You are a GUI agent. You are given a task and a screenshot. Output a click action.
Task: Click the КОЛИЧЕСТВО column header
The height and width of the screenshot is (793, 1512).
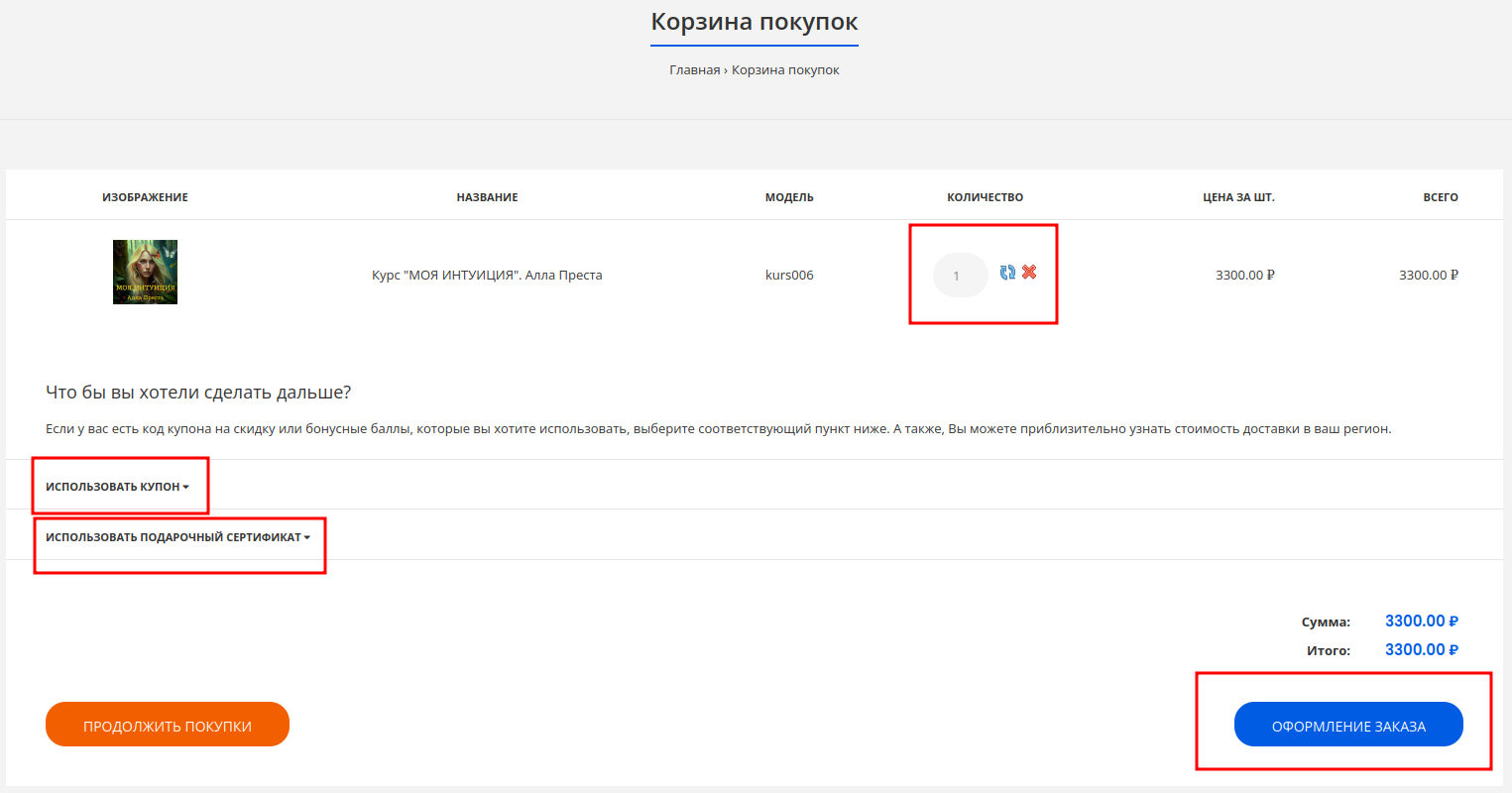coord(985,197)
